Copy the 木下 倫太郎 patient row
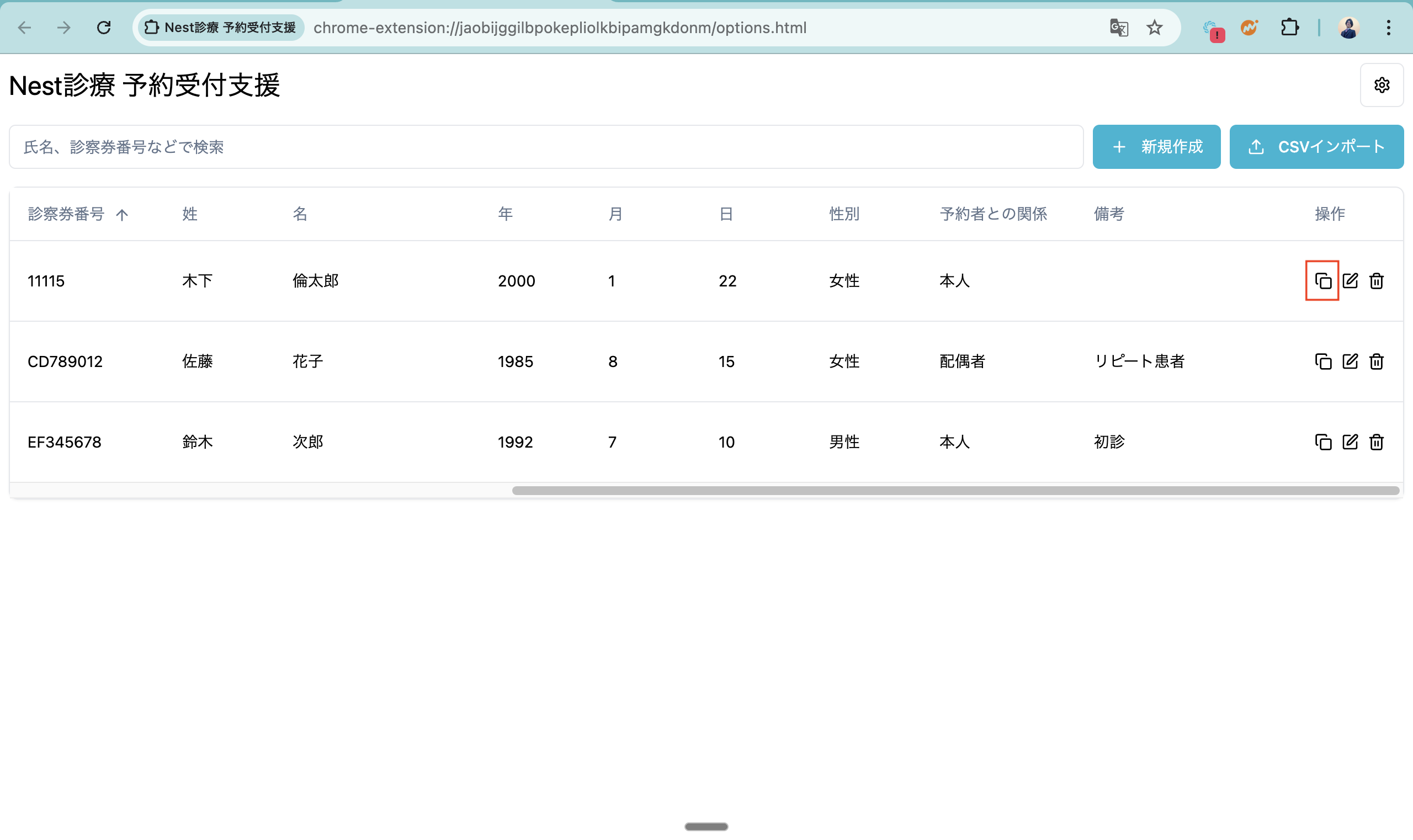 (x=1322, y=281)
